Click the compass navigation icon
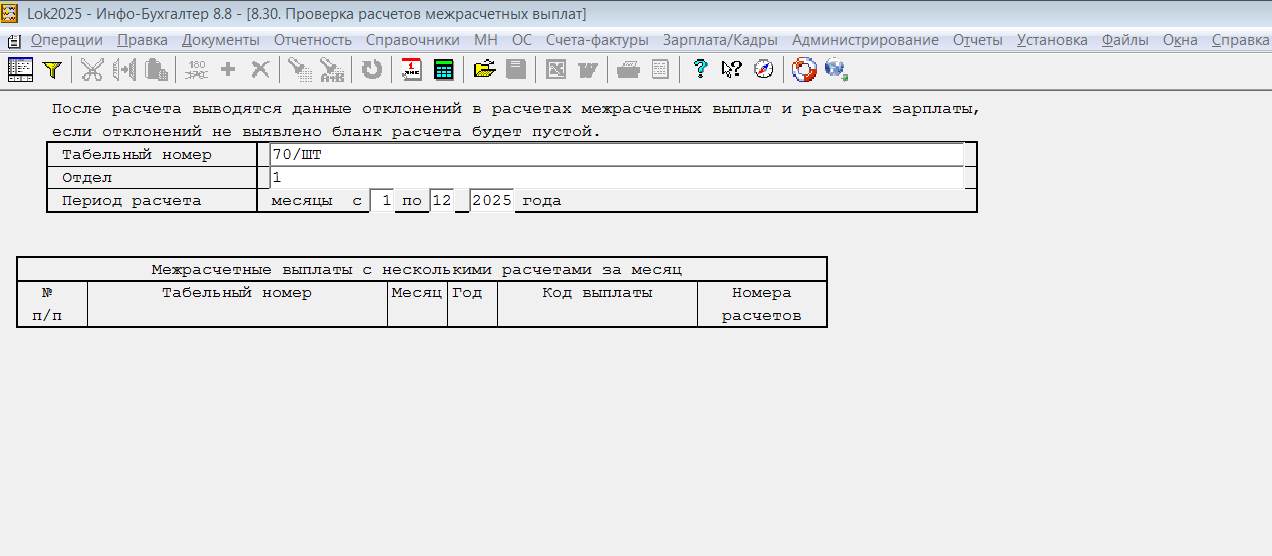The width and height of the screenshot is (1272, 556). pyautogui.click(x=763, y=69)
